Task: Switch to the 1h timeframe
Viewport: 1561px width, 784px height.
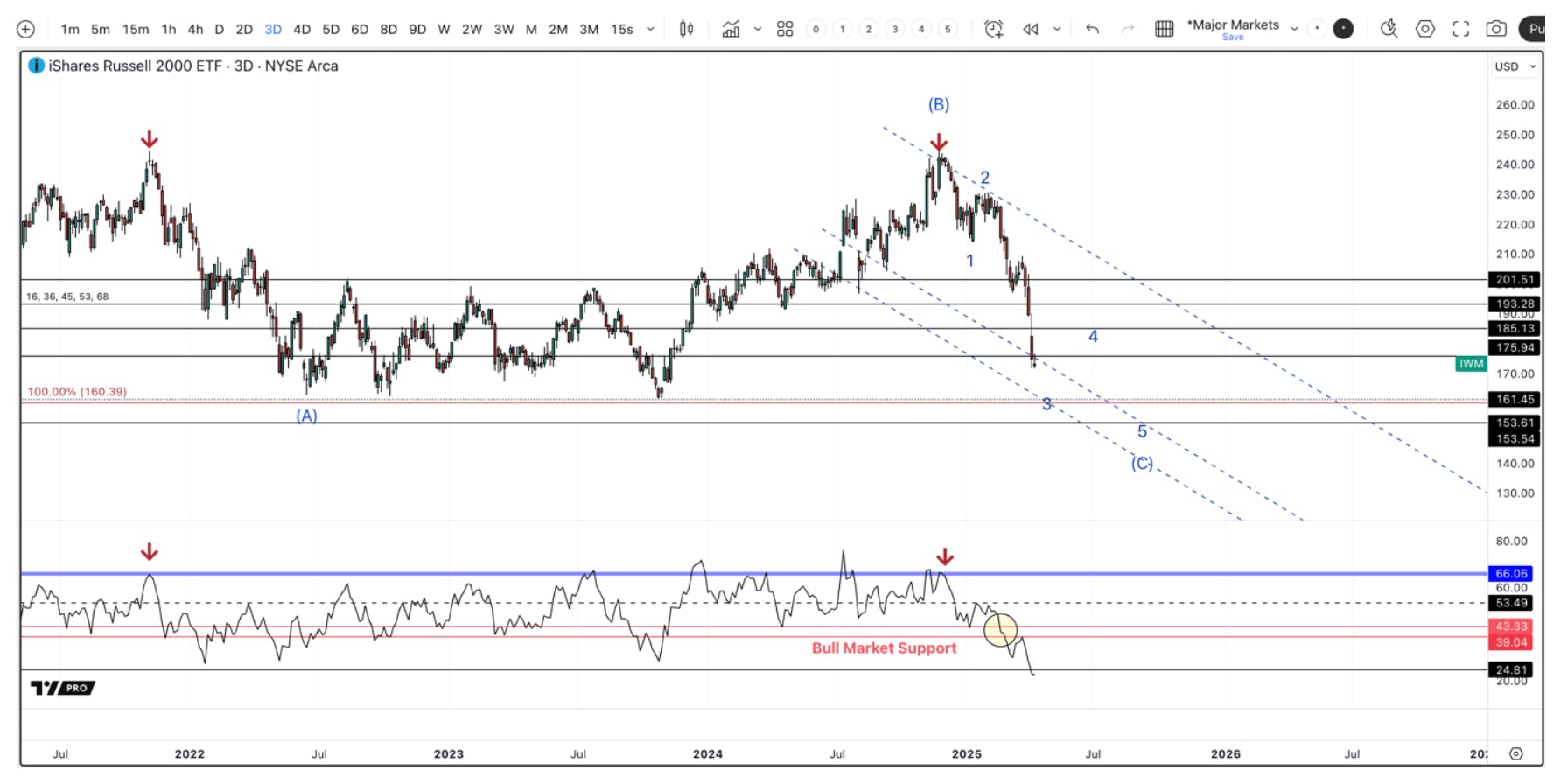Action: [x=169, y=29]
